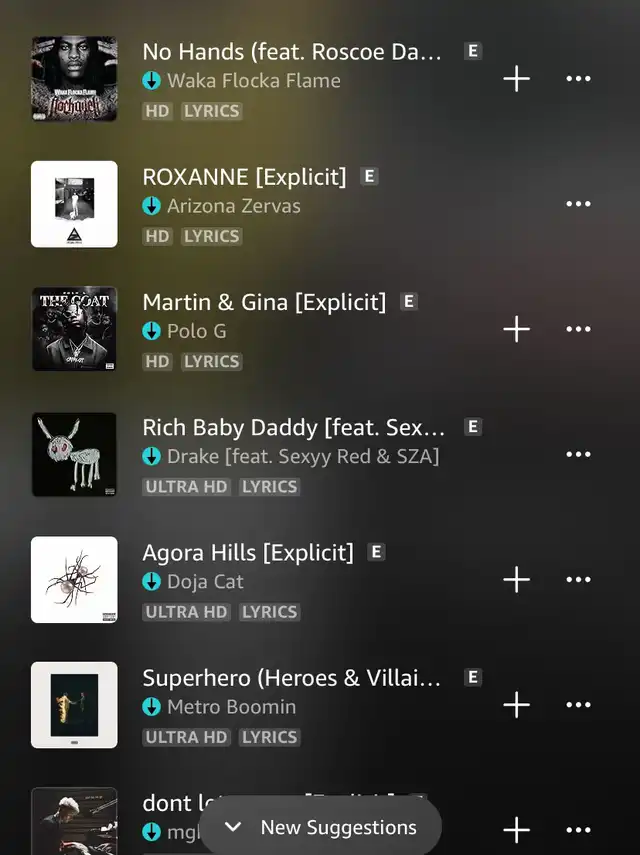Add Agora Hills with plus icon
Viewport: 640px width, 855px height.
coord(516,580)
